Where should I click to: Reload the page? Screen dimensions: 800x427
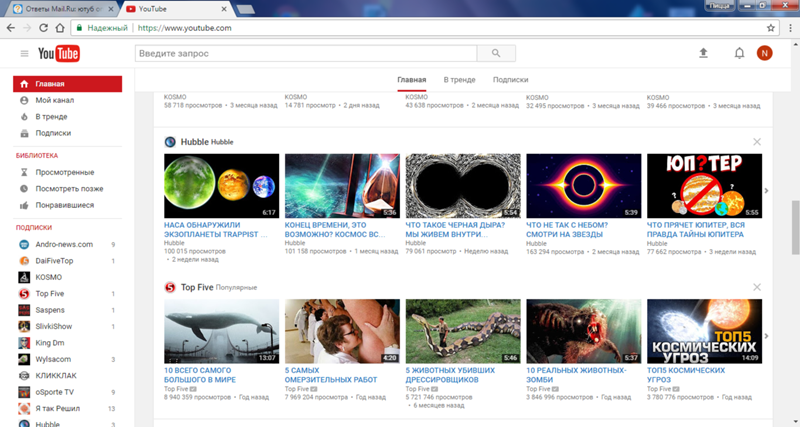pos(43,28)
